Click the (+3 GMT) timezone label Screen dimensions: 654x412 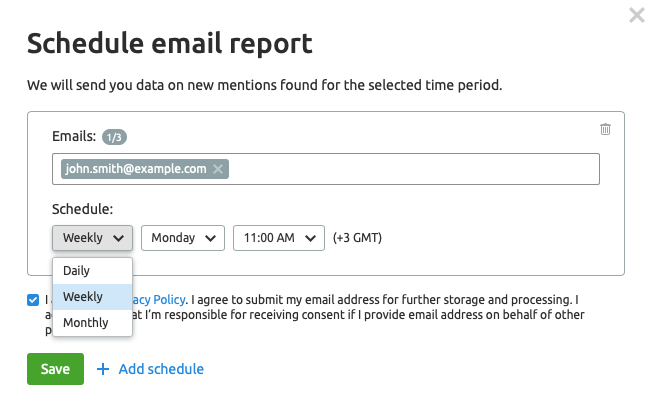tap(357, 238)
